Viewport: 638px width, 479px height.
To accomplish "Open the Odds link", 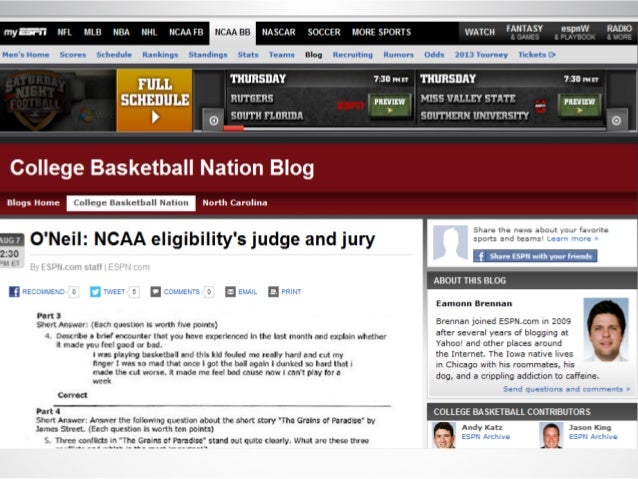I will pyautogui.click(x=434, y=55).
